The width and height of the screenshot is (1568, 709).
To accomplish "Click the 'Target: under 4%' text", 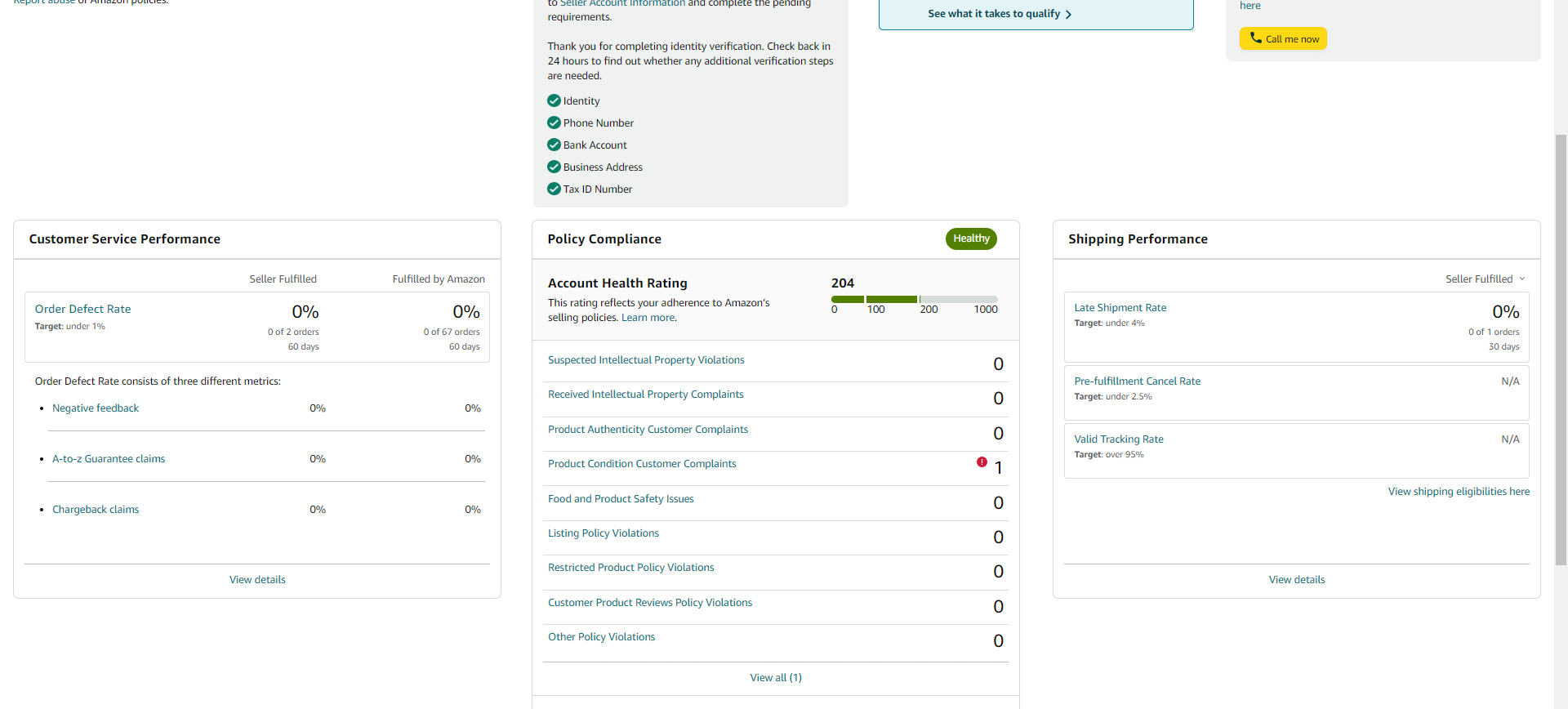I will click(1109, 323).
